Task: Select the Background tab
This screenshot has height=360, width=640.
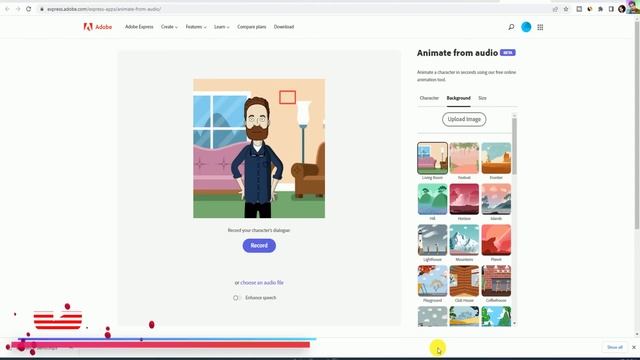Action: tap(458, 98)
